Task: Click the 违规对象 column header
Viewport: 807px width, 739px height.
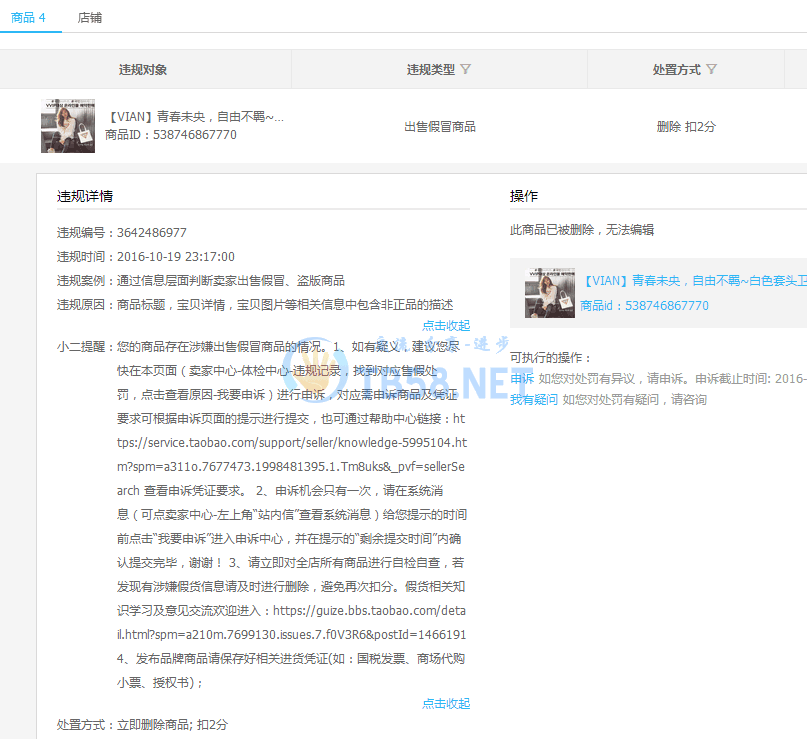Action: coord(143,70)
